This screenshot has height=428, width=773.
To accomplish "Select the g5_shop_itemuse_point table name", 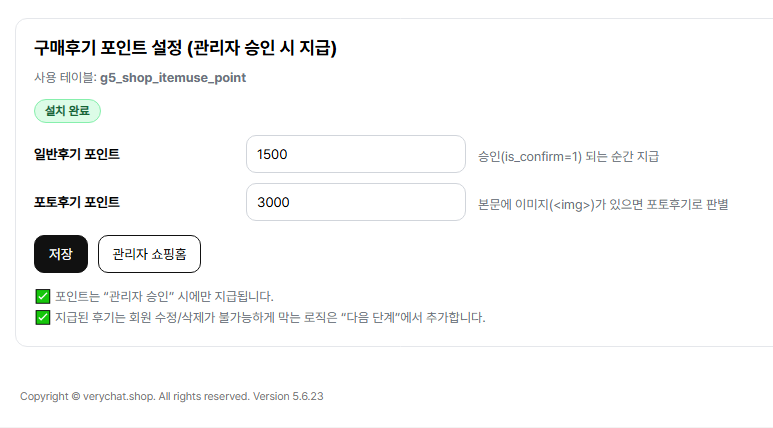I will point(173,77).
